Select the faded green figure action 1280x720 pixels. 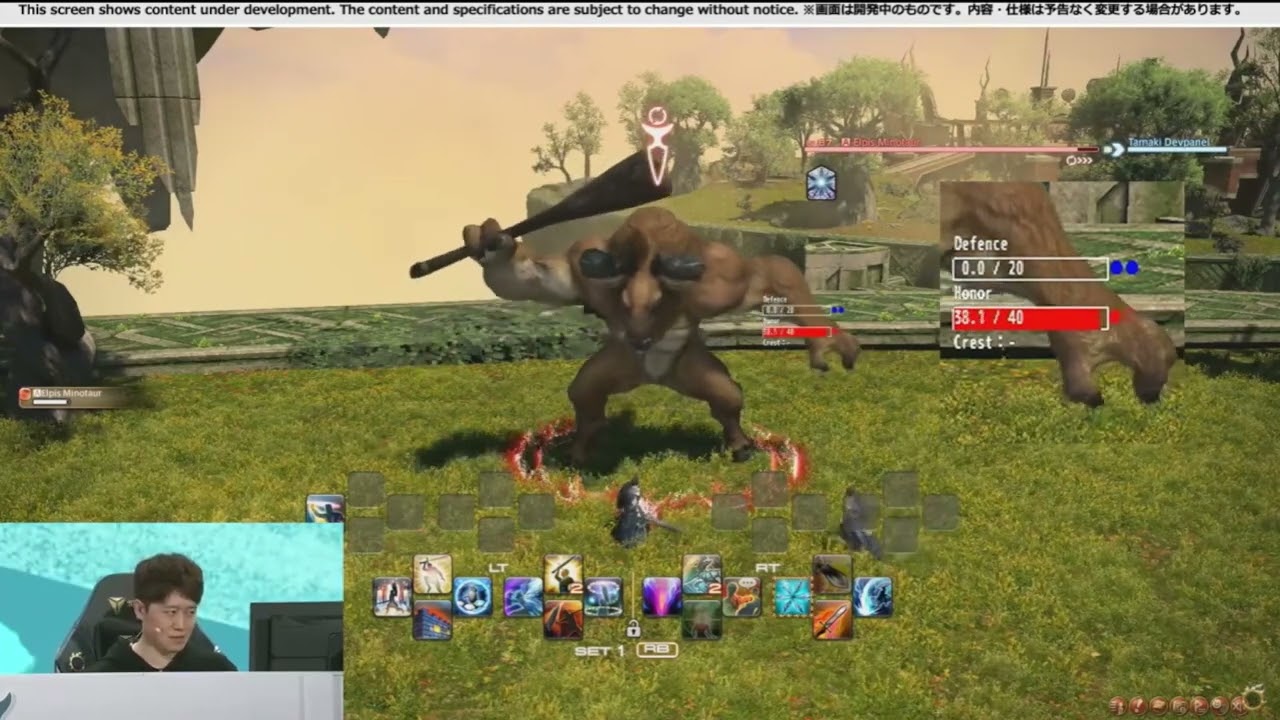(x=702, y=620)
